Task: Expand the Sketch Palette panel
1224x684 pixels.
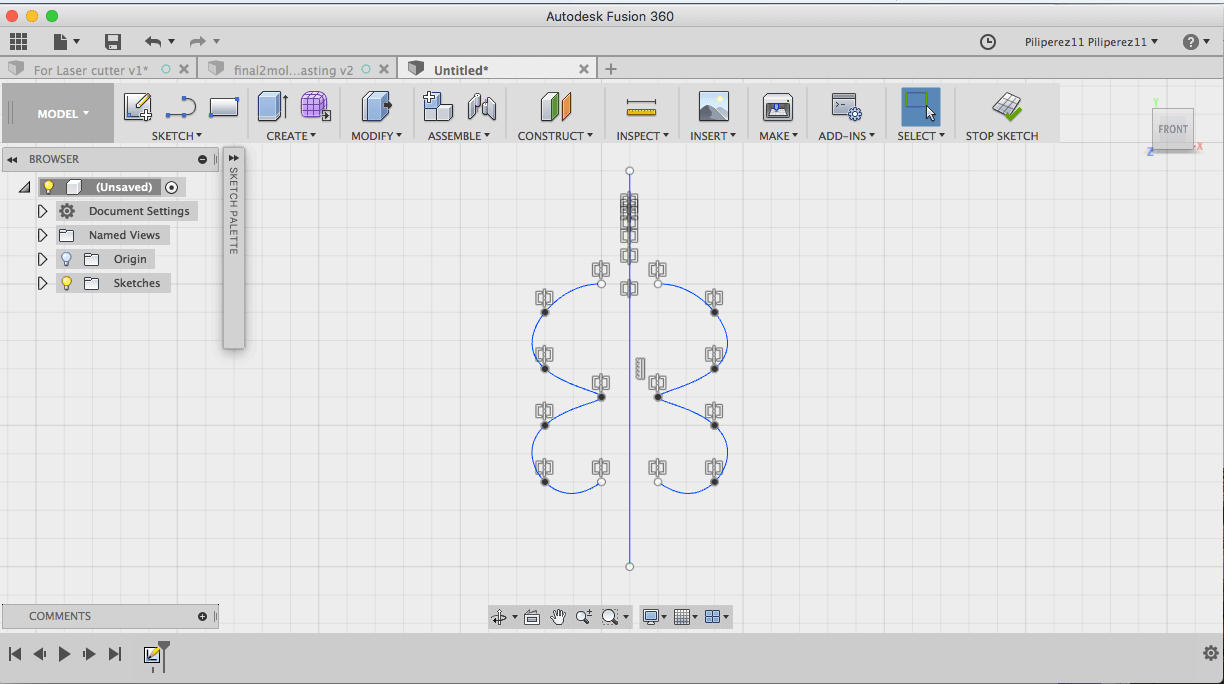Action: click(x=233, y=158)
